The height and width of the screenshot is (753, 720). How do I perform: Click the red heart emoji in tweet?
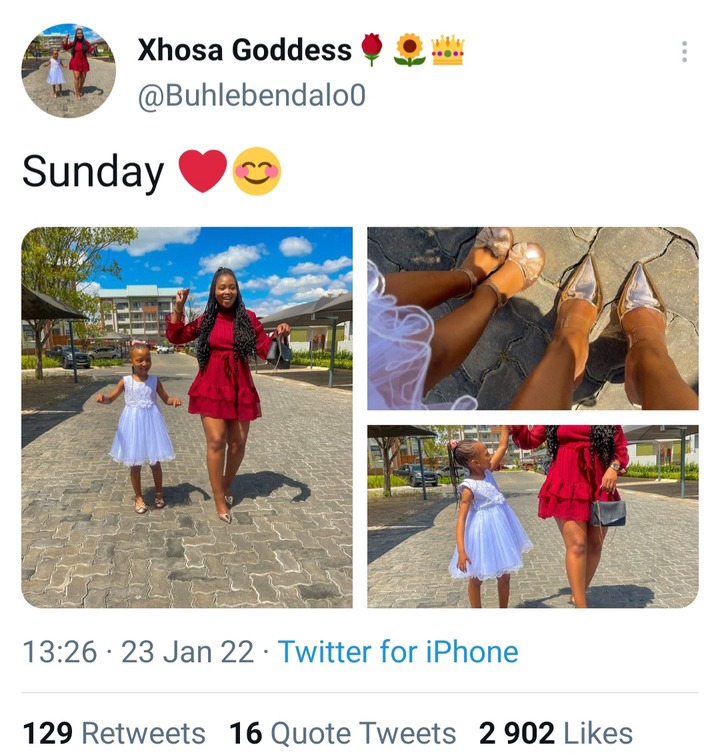point(203,171)
